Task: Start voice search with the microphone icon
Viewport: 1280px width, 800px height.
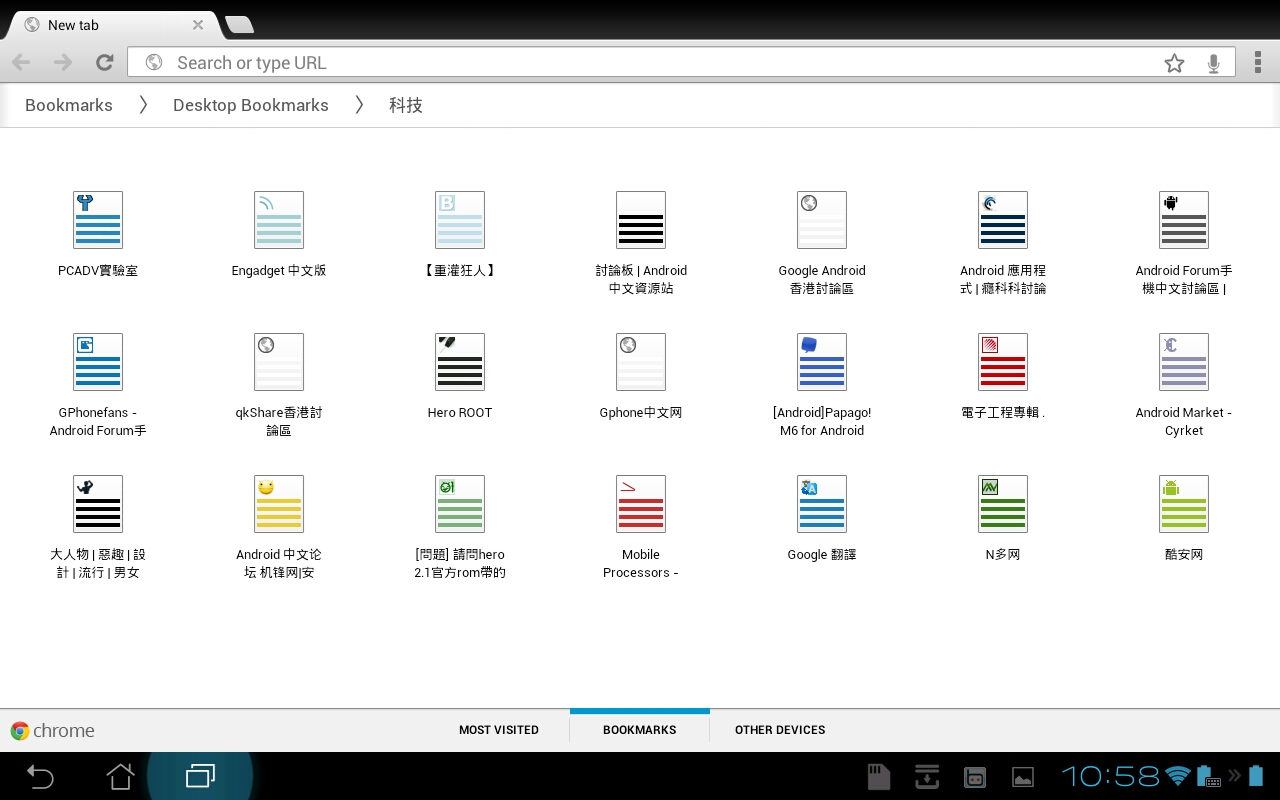Action: coord(1213,63)
